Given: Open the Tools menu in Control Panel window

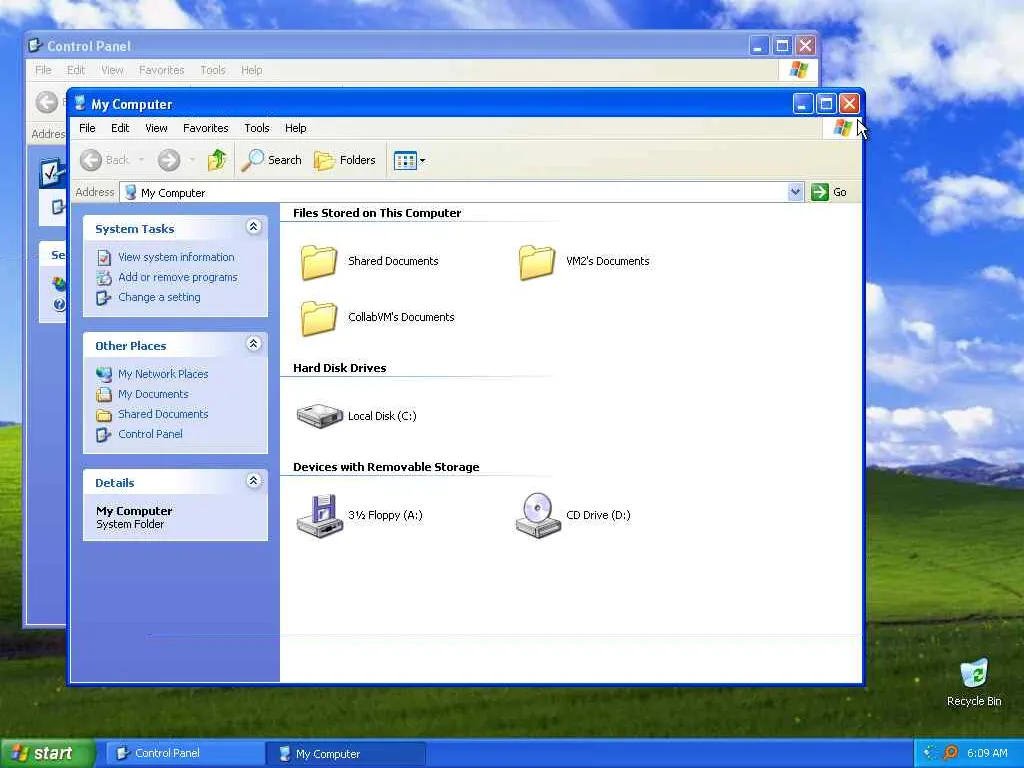Looking at the screenshot, I should [x=213, y=70].
